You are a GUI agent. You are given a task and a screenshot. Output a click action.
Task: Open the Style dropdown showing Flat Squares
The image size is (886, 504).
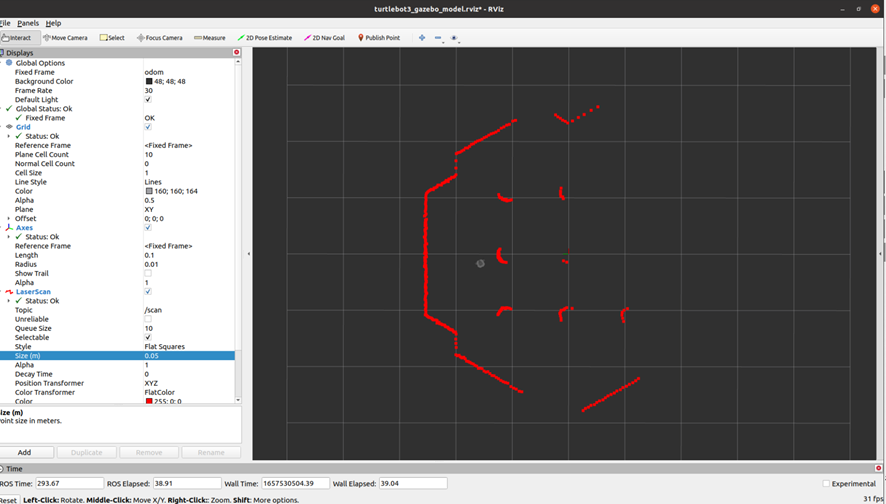(x=188, y=347)
